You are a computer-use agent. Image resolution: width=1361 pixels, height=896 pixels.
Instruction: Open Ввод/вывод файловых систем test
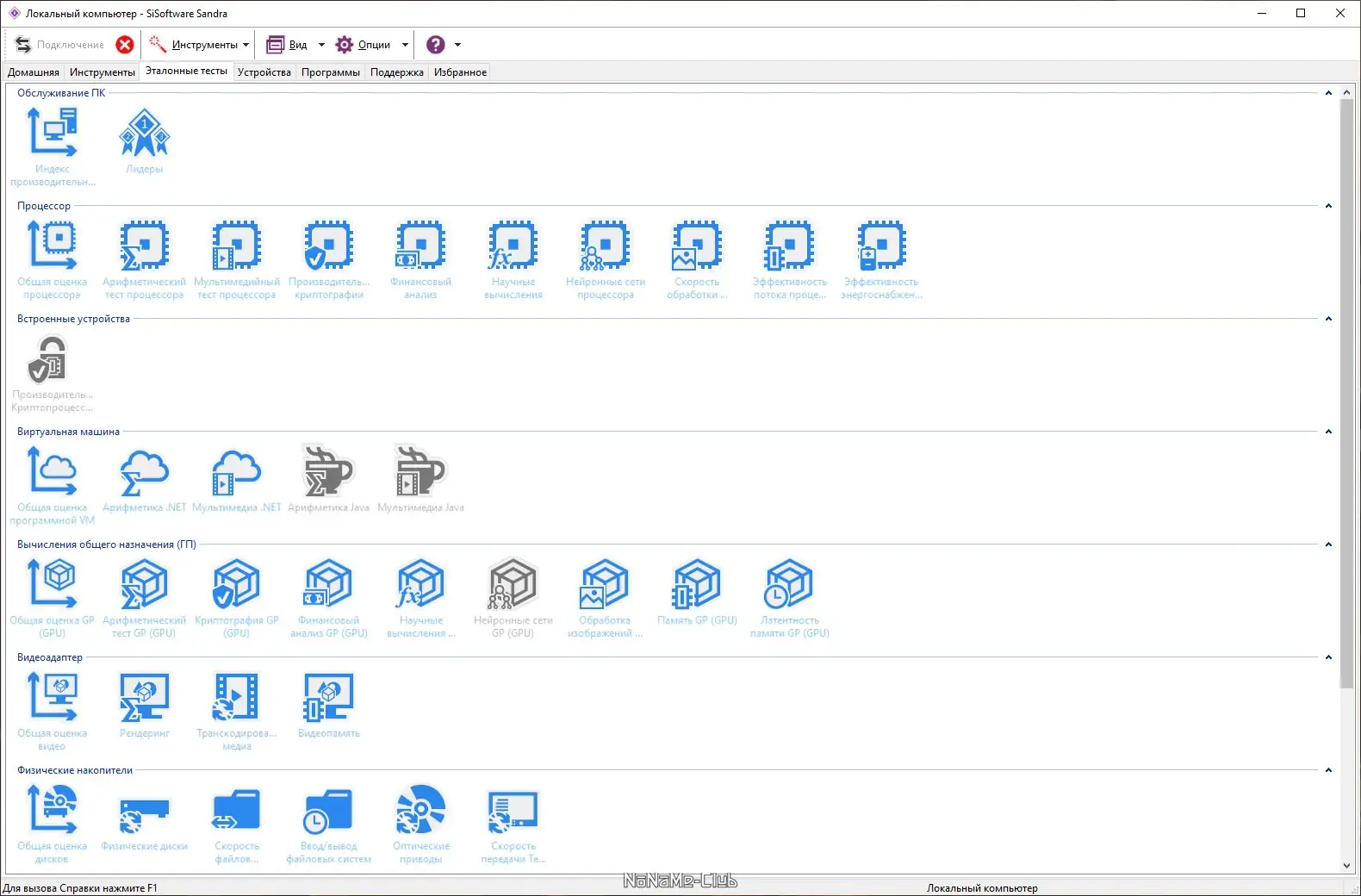[329, 824]
